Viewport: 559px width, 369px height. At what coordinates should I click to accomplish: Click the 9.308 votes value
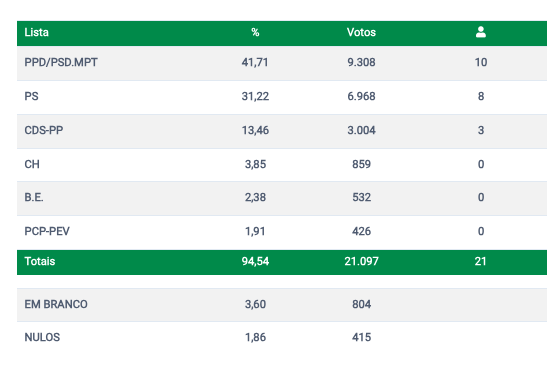pyautogui.click(x=361, y=62)
